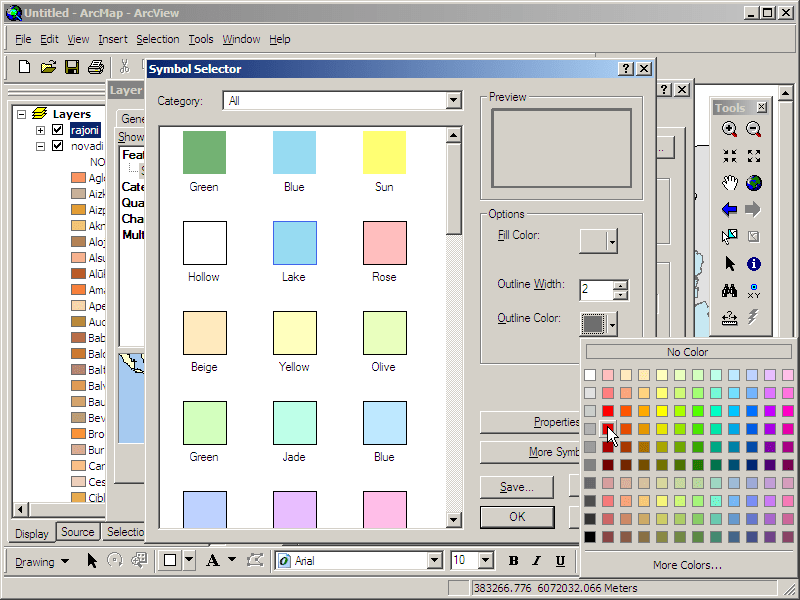
Task: Open the Insert menu
Action: 113,39
